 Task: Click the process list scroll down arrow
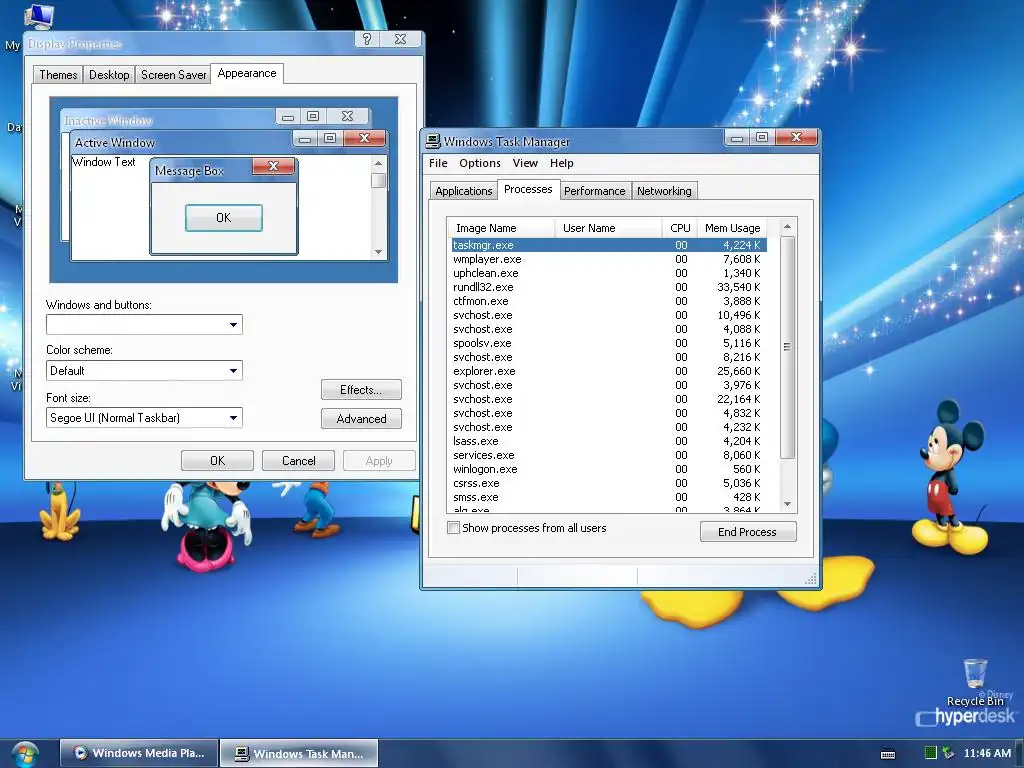(x=788, y=504)
